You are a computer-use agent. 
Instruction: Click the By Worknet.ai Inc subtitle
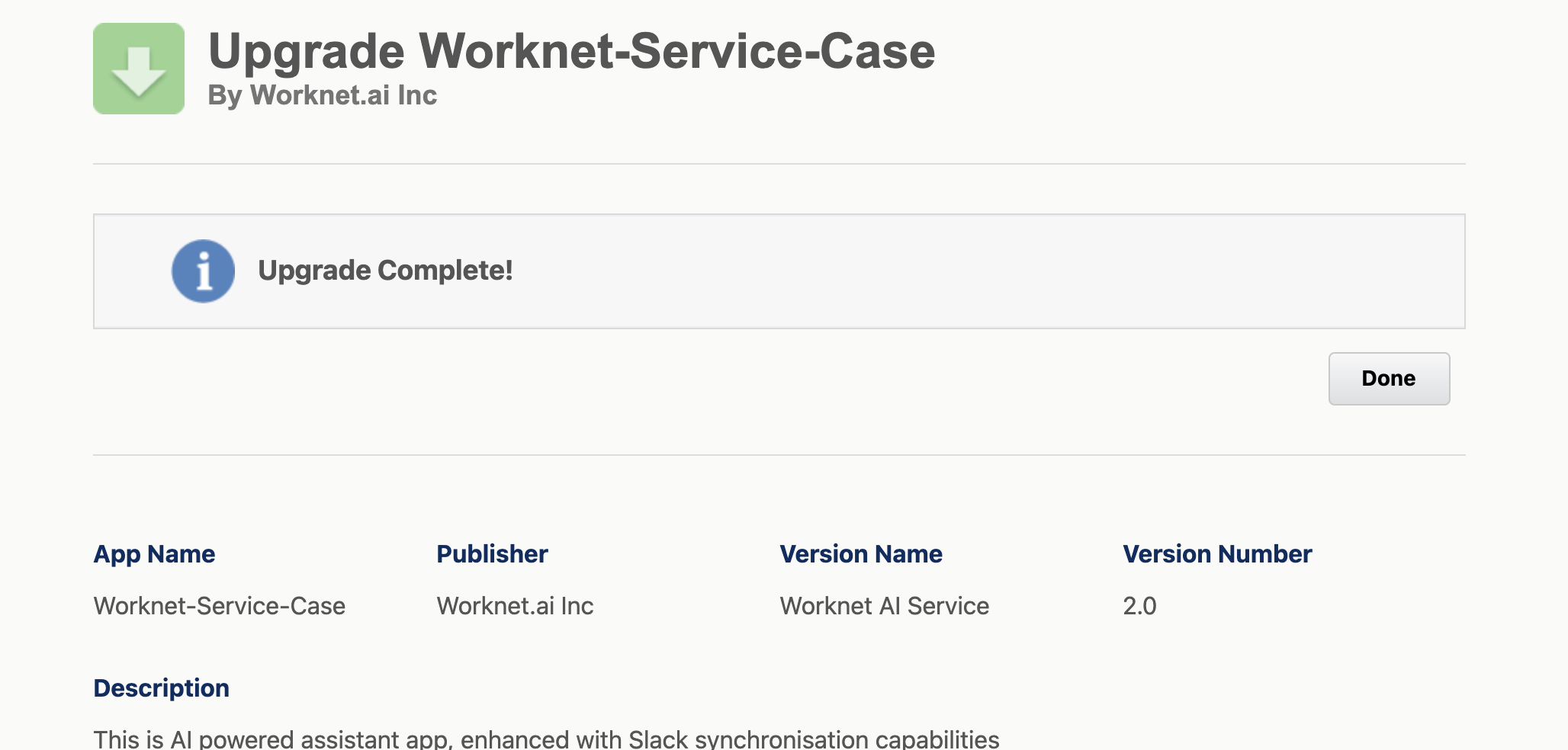click(x=322, y=95)
